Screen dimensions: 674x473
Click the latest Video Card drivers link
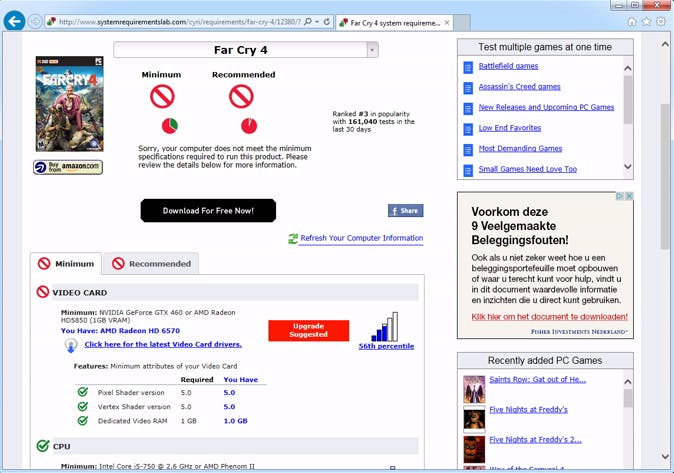tap(163, 344)
